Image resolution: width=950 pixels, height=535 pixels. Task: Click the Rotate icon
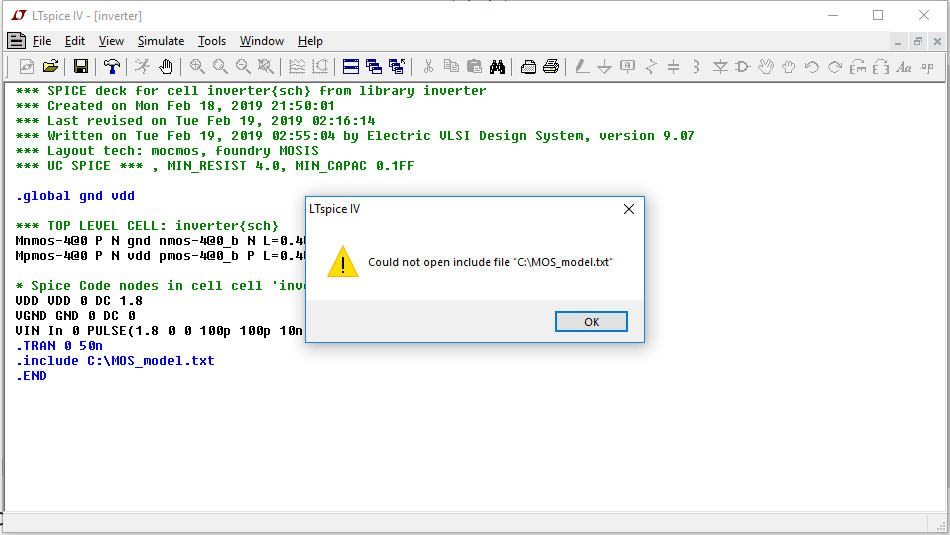858,67
